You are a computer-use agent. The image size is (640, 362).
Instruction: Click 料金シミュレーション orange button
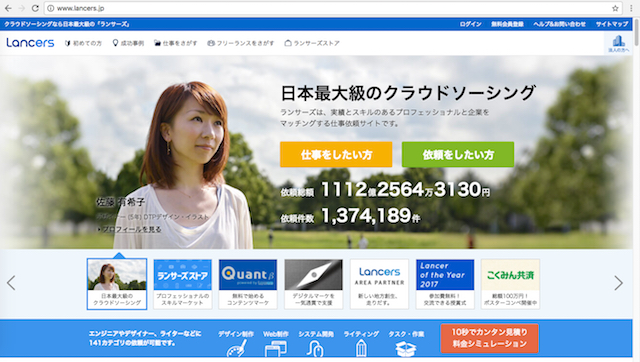coord(489,338)
